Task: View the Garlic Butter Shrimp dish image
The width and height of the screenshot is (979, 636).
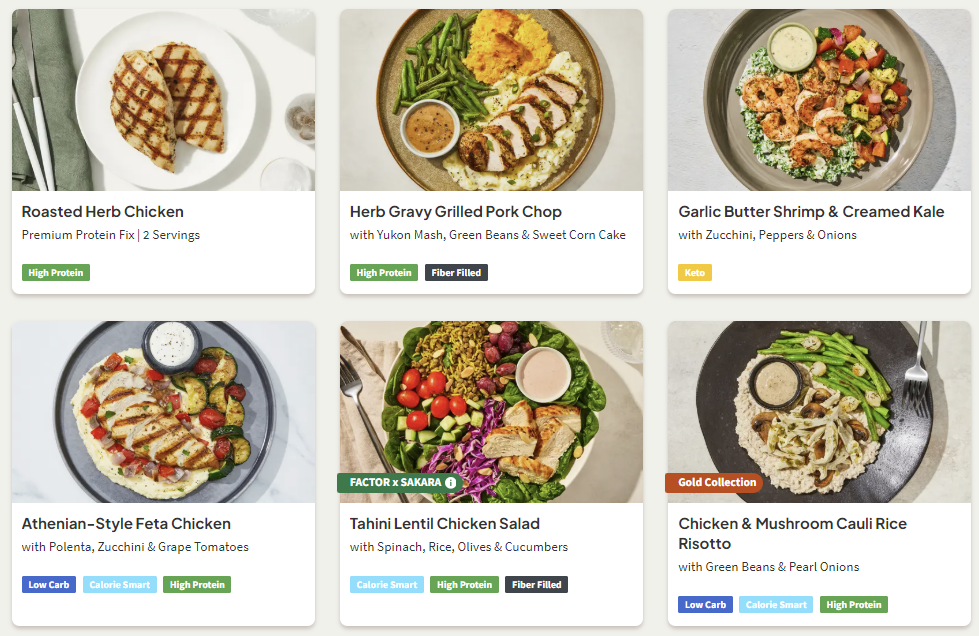Action: tap(819, 100)
